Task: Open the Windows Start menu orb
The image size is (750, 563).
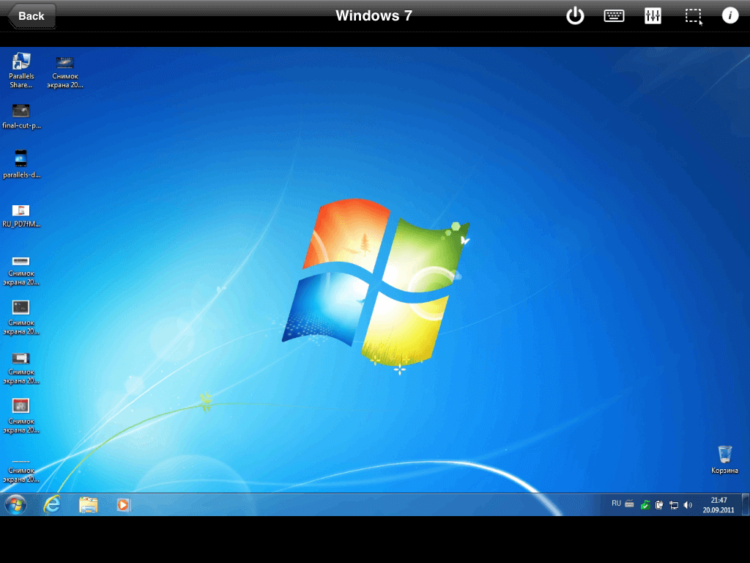Action: pyautogui.click(x=15, y=505)
